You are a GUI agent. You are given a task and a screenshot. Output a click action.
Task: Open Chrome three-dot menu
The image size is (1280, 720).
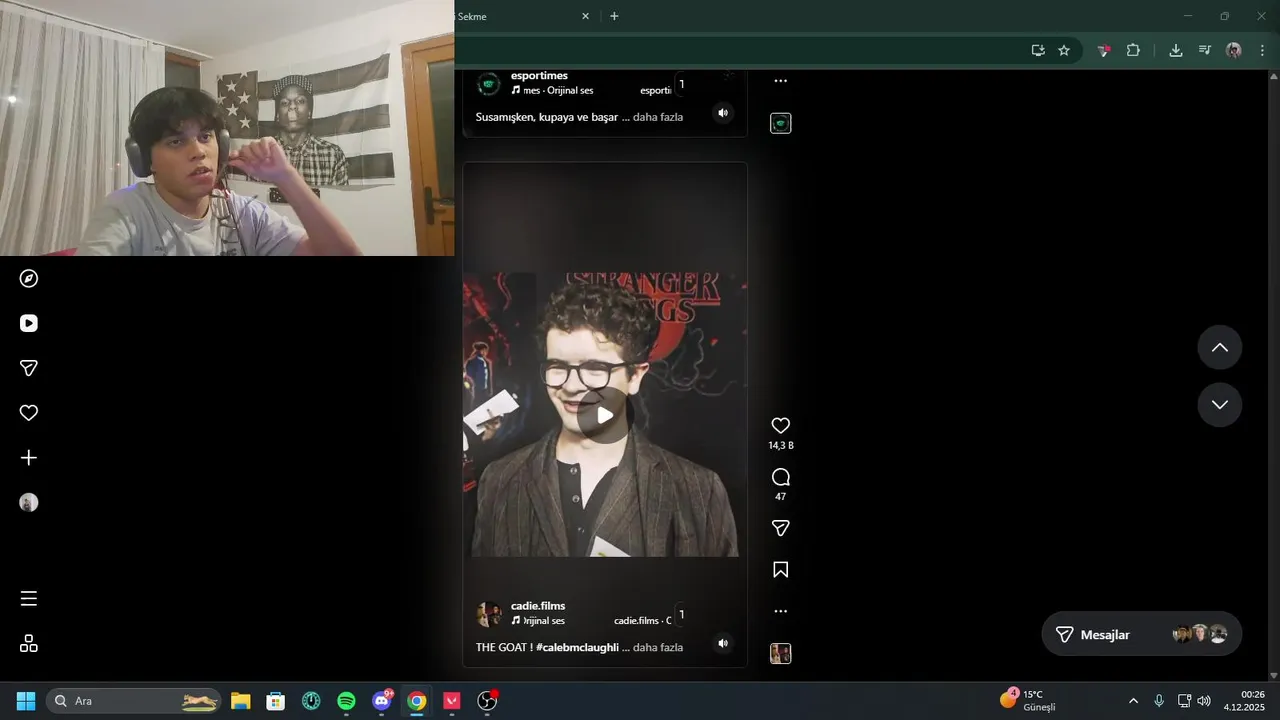pos(1262,50)
